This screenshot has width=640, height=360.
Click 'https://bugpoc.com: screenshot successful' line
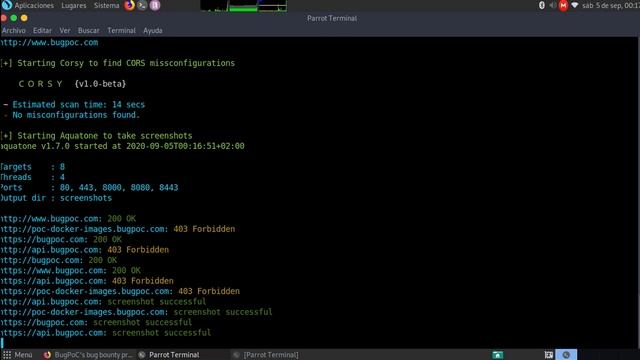[96, 322]
